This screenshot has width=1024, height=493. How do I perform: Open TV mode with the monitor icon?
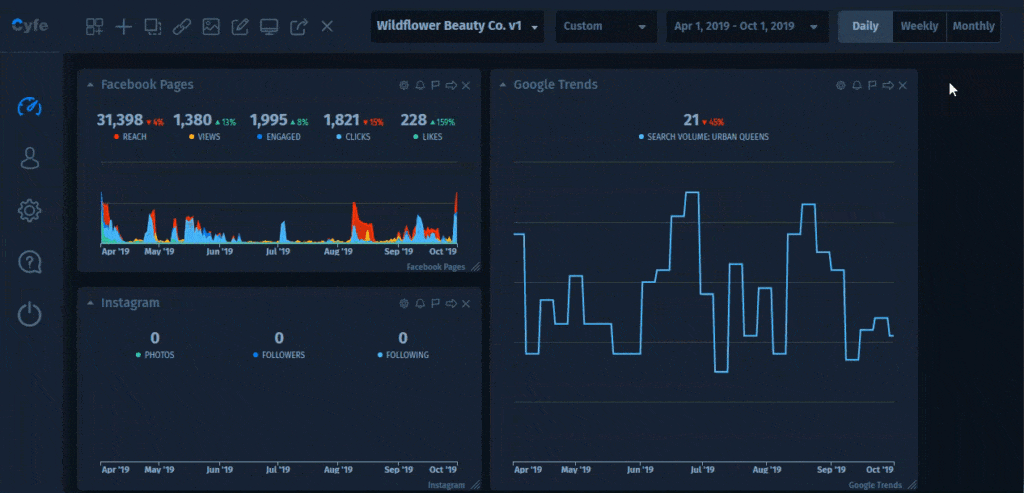(x=269, y=27)
